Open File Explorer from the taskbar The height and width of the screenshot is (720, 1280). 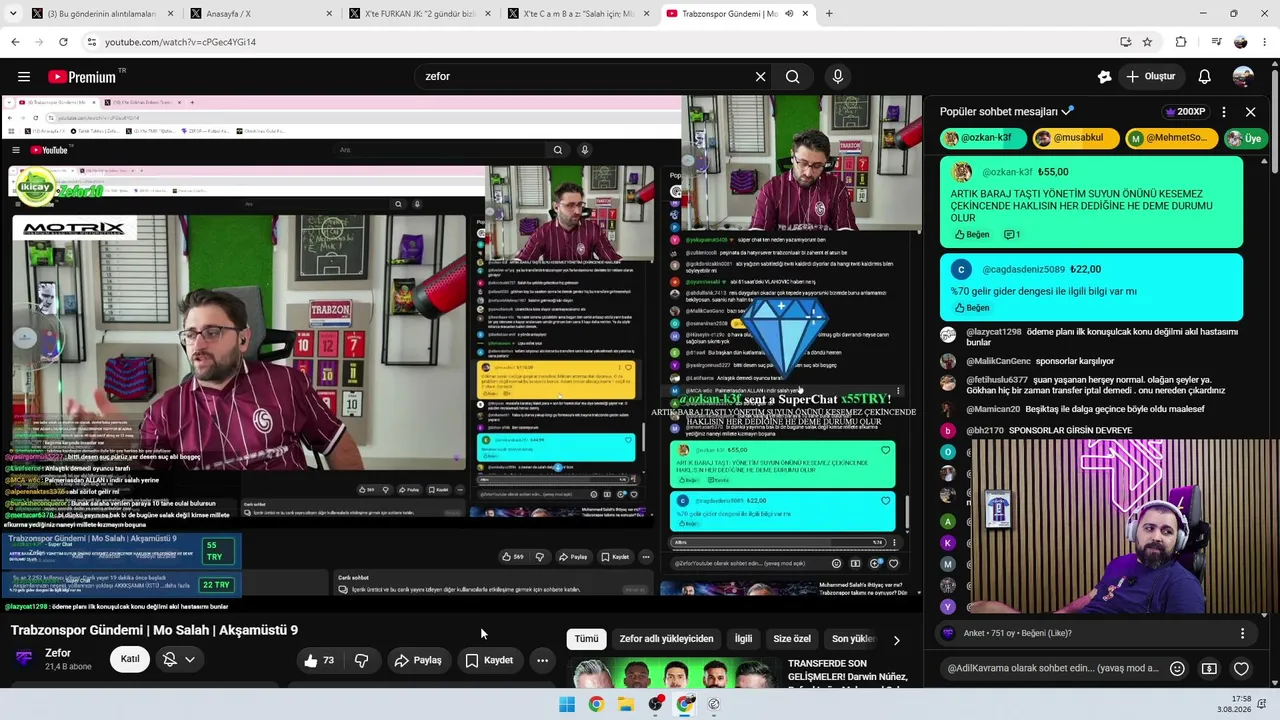coord(626,704)
